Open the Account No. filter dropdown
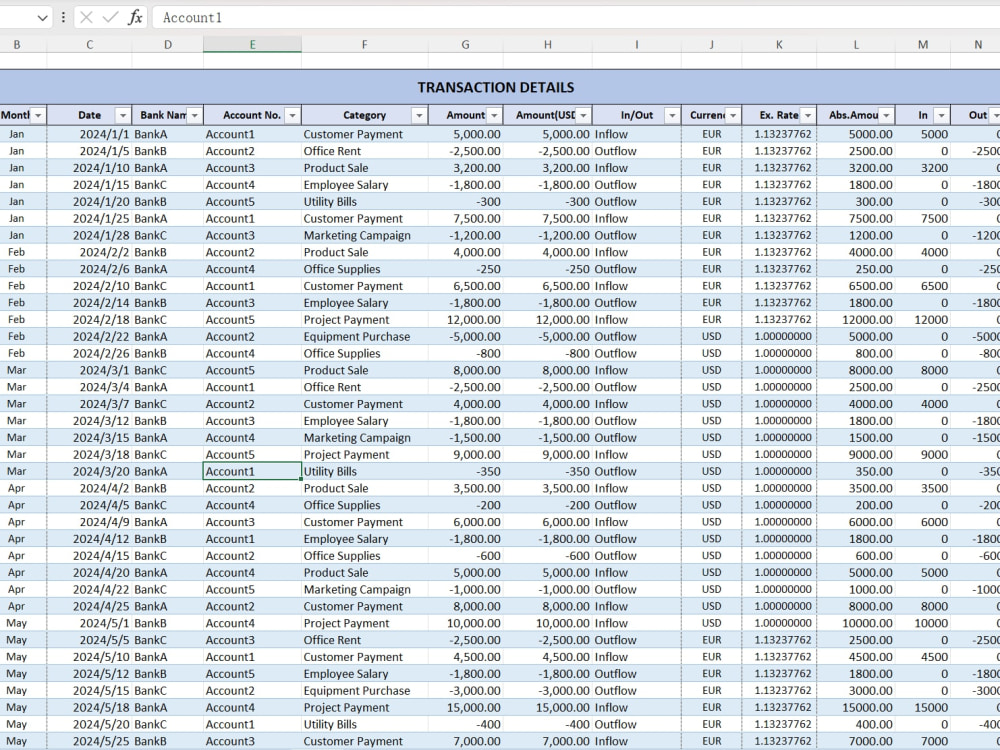 pos(292,115)
